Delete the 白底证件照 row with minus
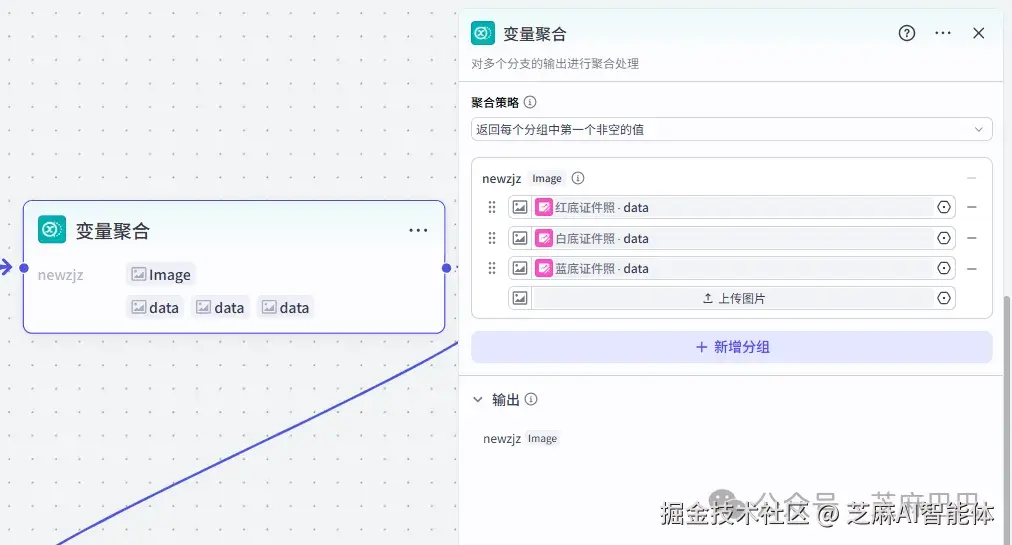 click(971, 238)
